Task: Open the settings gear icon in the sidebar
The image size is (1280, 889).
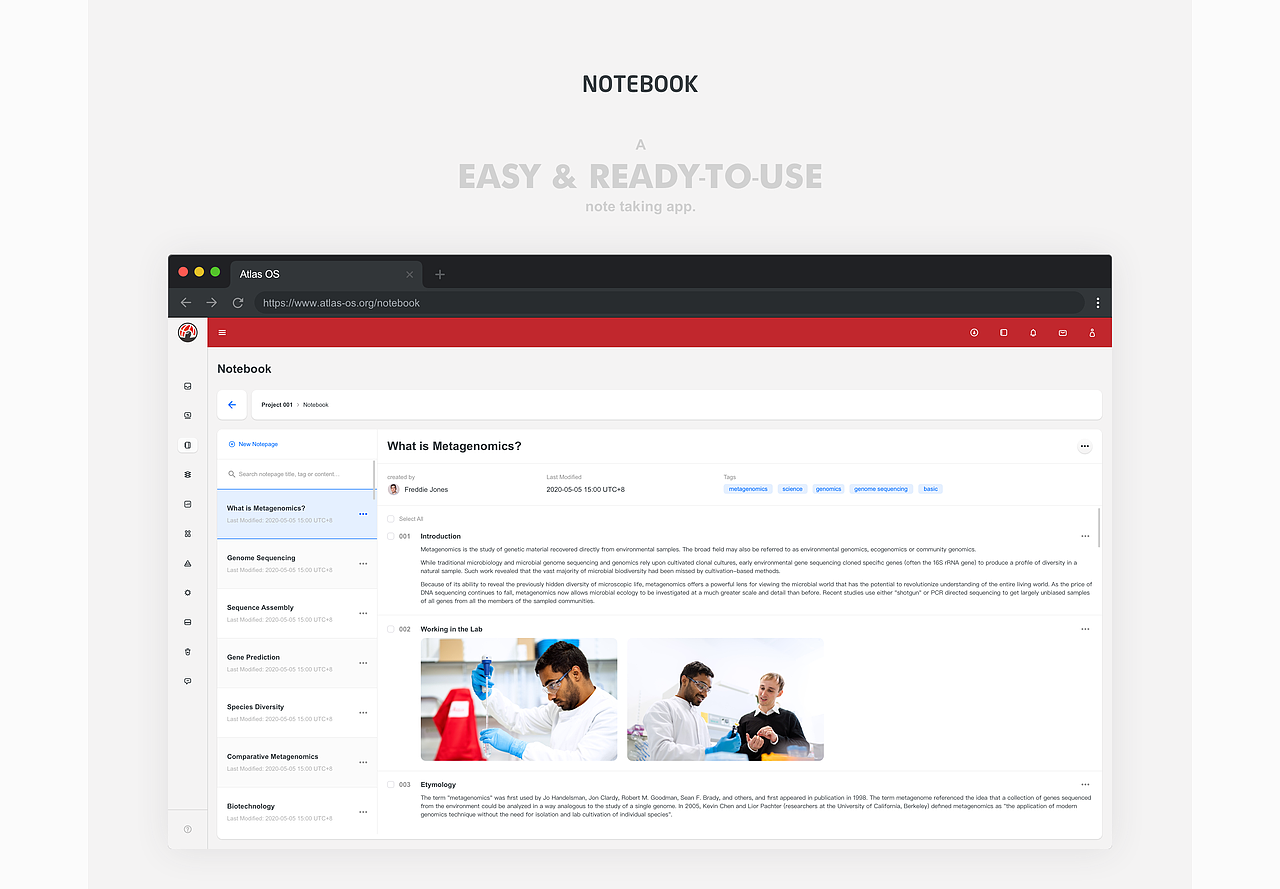Action: pyautogui.click(x=188, y=593)
